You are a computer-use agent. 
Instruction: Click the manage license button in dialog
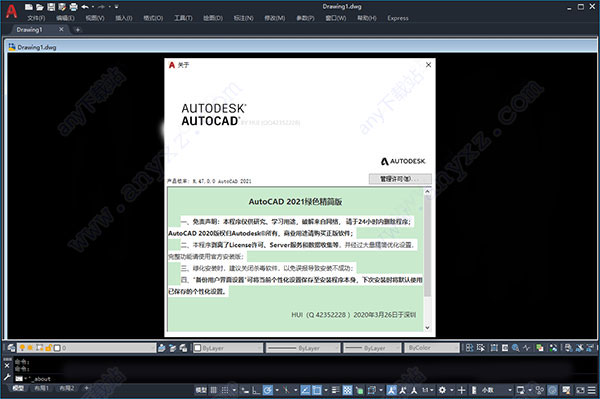click(x=400, y=179)
